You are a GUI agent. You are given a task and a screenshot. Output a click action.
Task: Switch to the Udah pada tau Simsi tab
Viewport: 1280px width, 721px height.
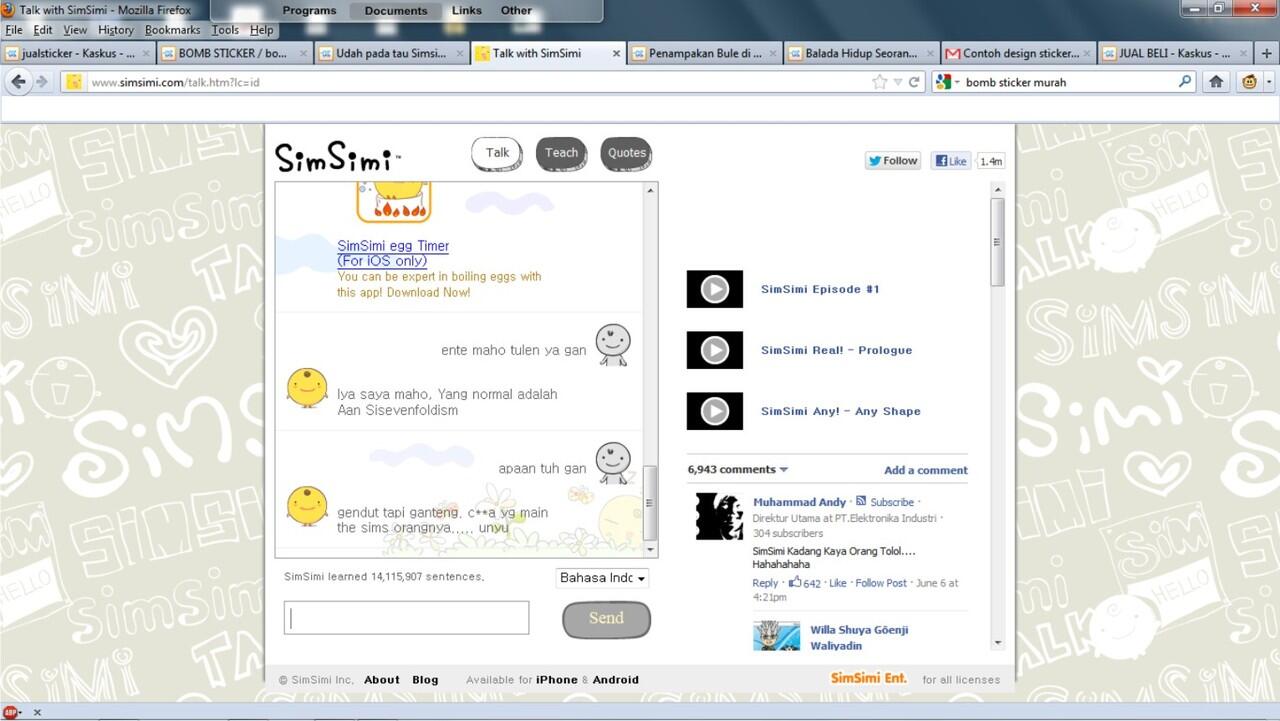tap(392, 53)
